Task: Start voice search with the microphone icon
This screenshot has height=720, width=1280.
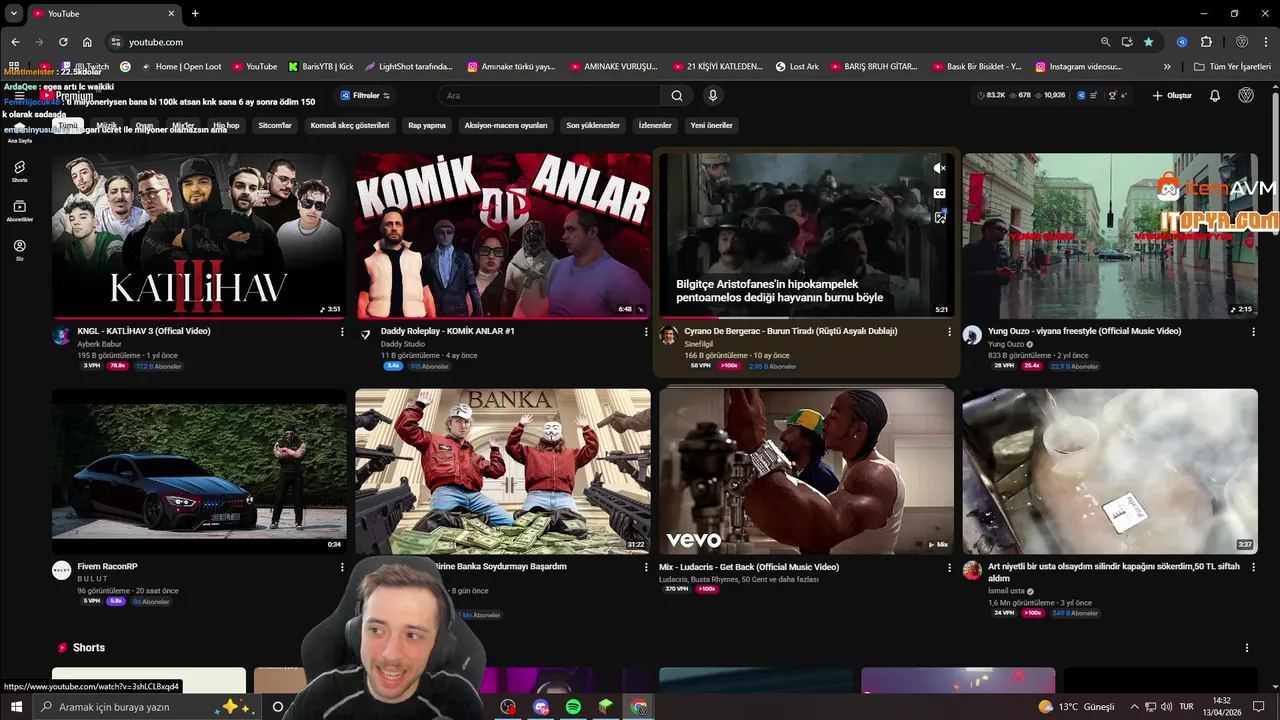Action: point(712,96)
